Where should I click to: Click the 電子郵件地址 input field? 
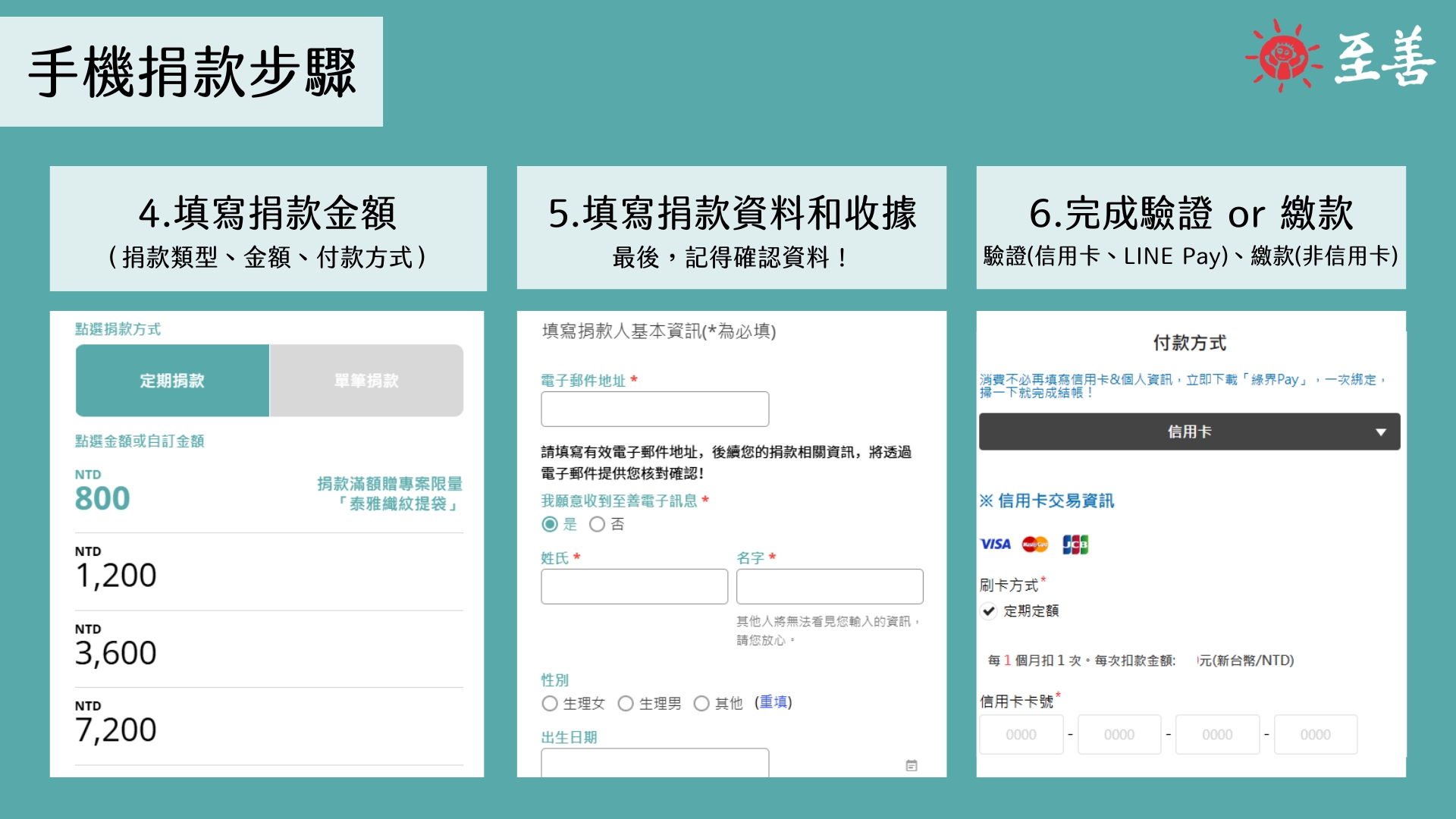pos(654,409)
